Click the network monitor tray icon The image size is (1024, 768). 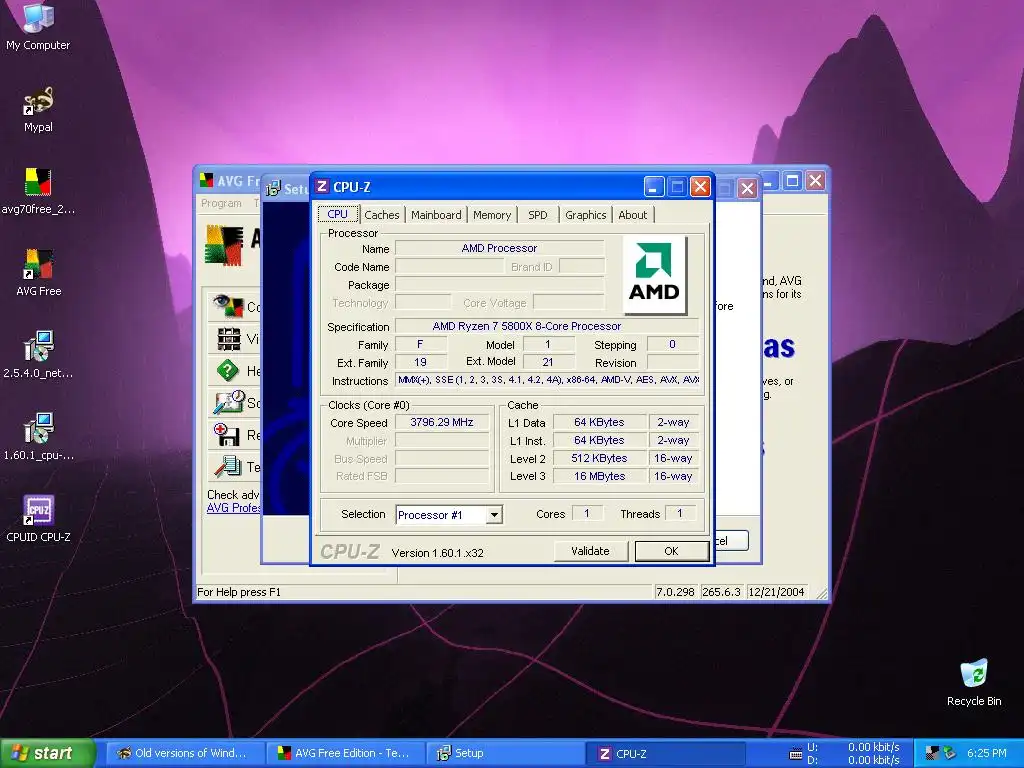[x=932, y=753]
